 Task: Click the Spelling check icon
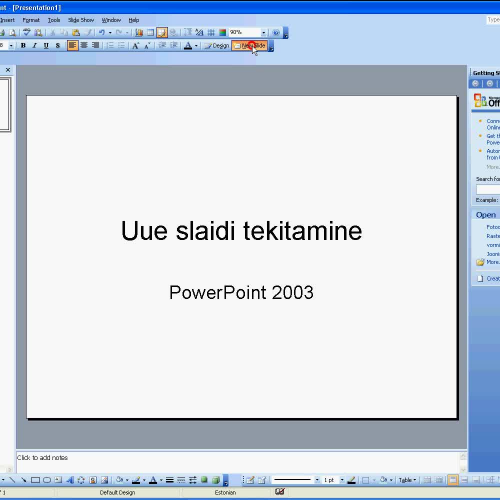coord(27,32)
